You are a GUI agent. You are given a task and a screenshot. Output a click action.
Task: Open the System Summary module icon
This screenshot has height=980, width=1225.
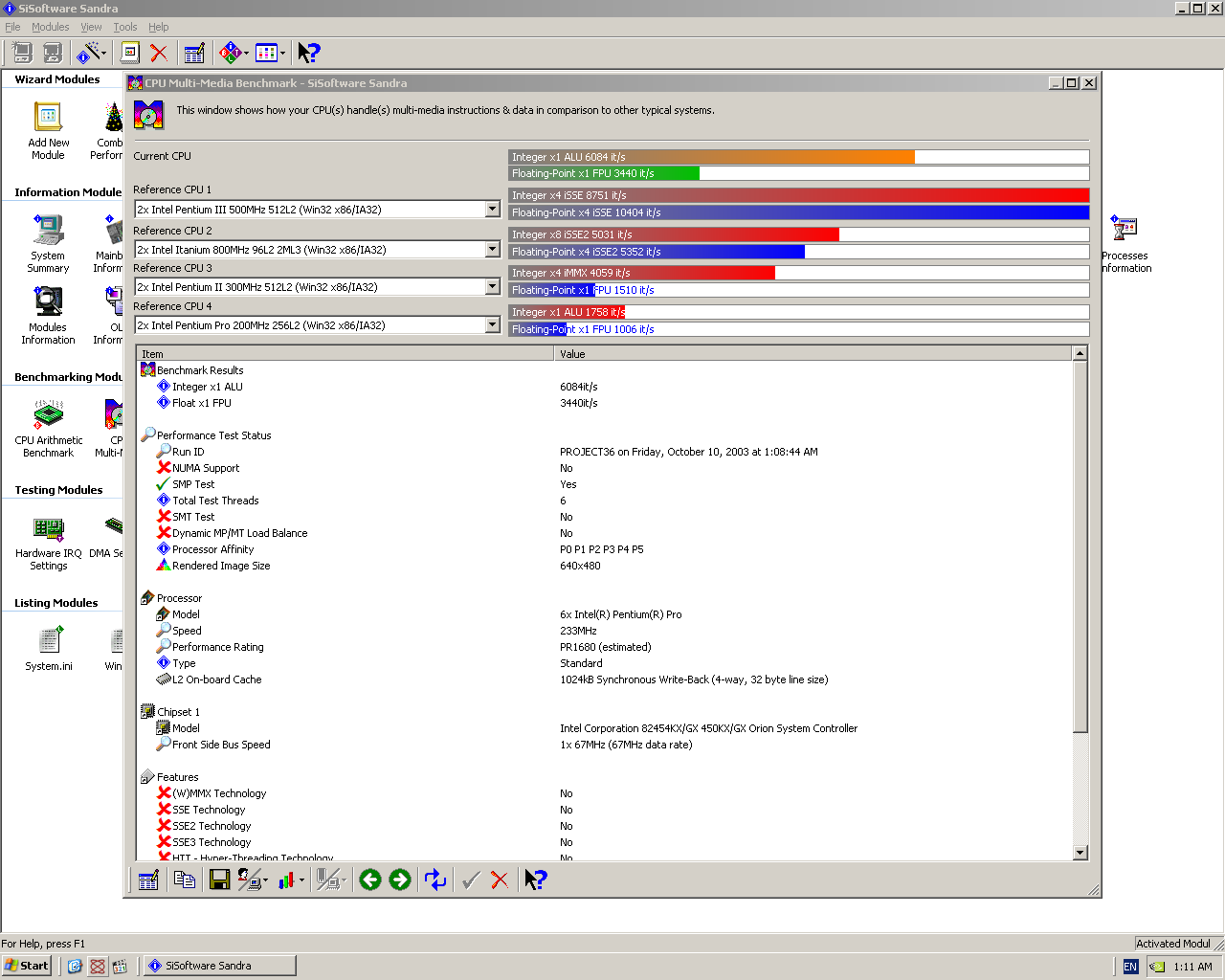[x=48, y=231]
